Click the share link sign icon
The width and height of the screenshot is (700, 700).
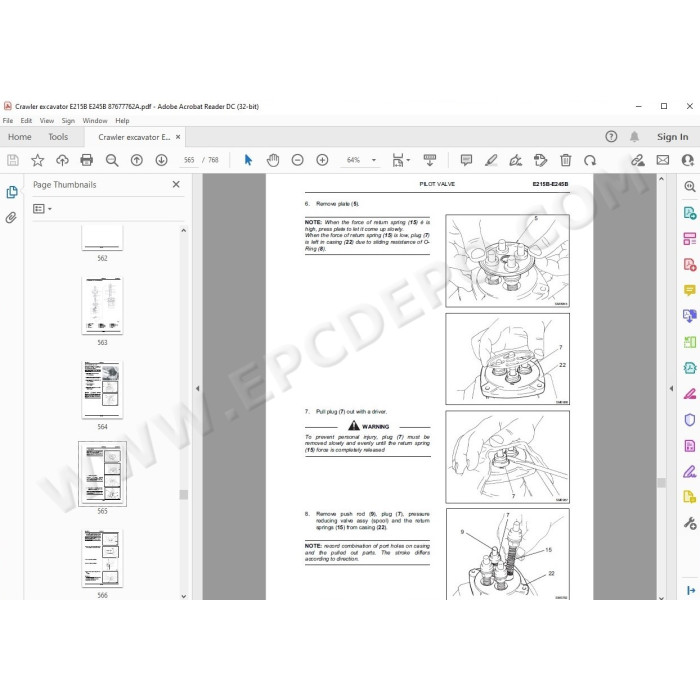pyautogui.click(x=638, y=160)
